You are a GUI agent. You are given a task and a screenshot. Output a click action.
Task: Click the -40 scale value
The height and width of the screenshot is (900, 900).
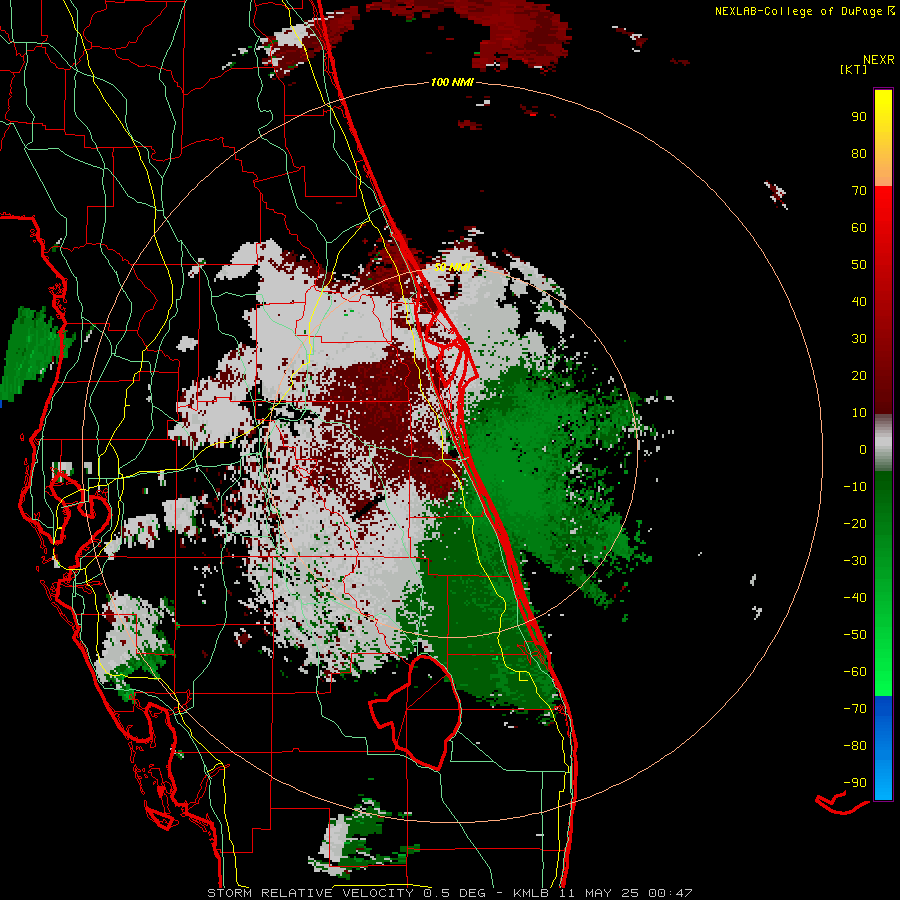pyautogui.click(x=855, y=598)
